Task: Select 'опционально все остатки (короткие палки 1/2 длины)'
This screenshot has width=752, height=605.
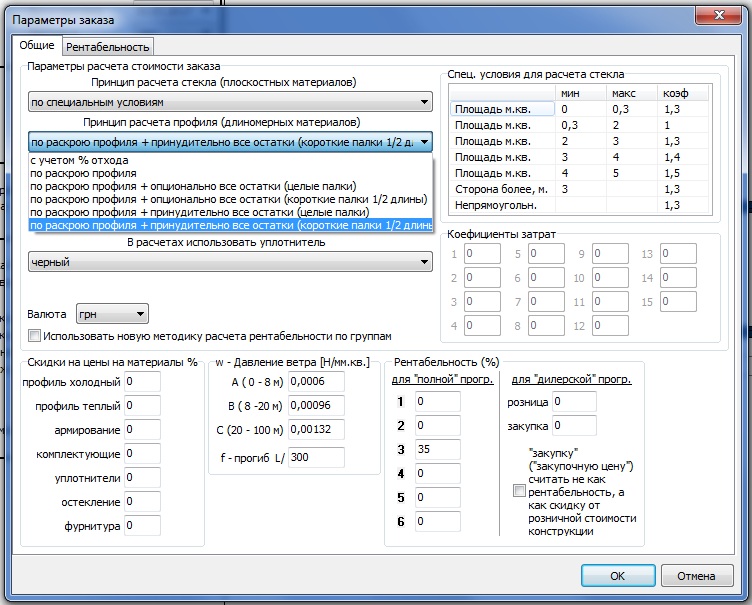Action: click(x=230, y=199)
